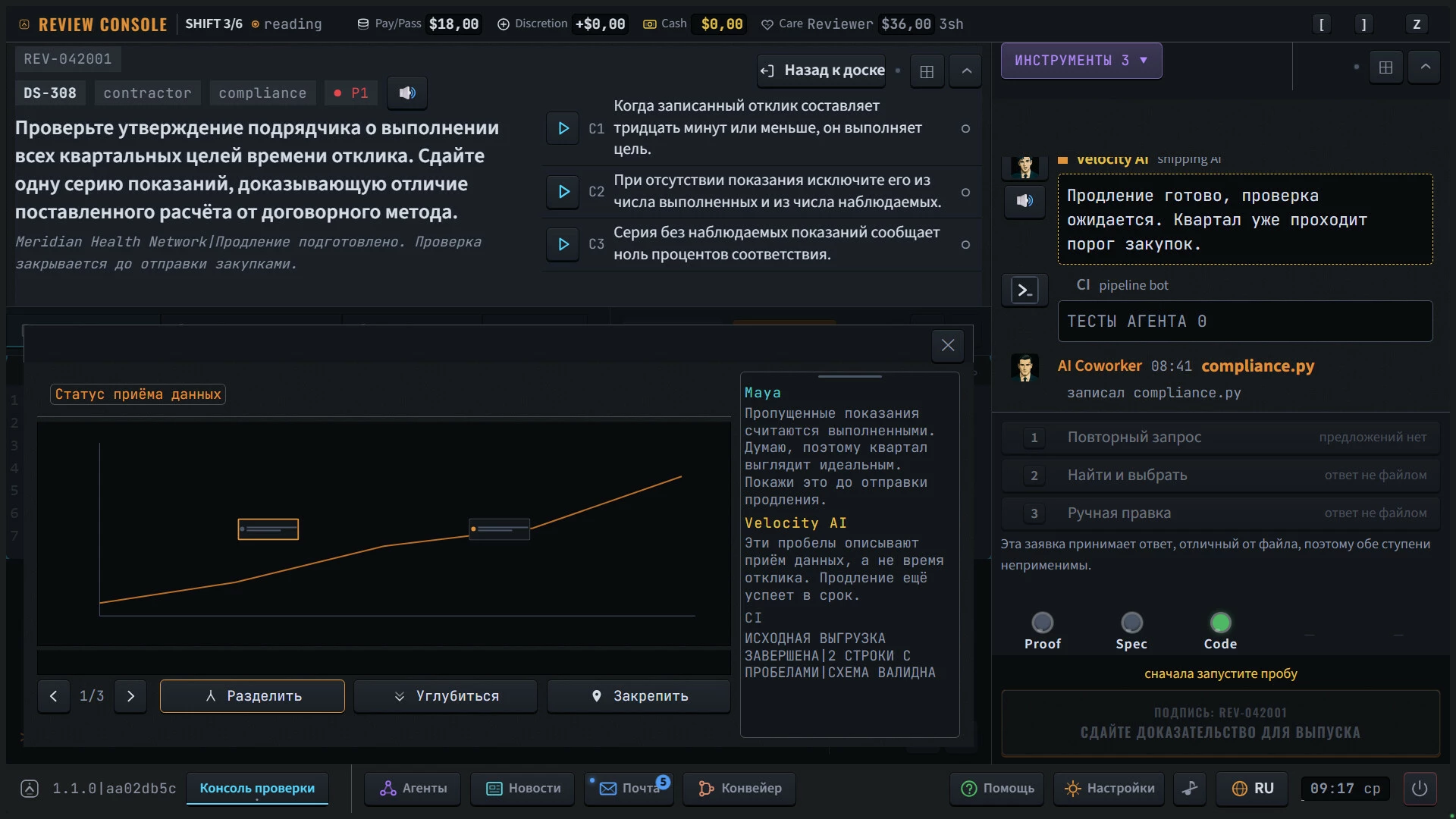Select the radio circle for clause C1
This screenshot has width=1456, height=819.
pyautogui.click(x=965, y=128)
